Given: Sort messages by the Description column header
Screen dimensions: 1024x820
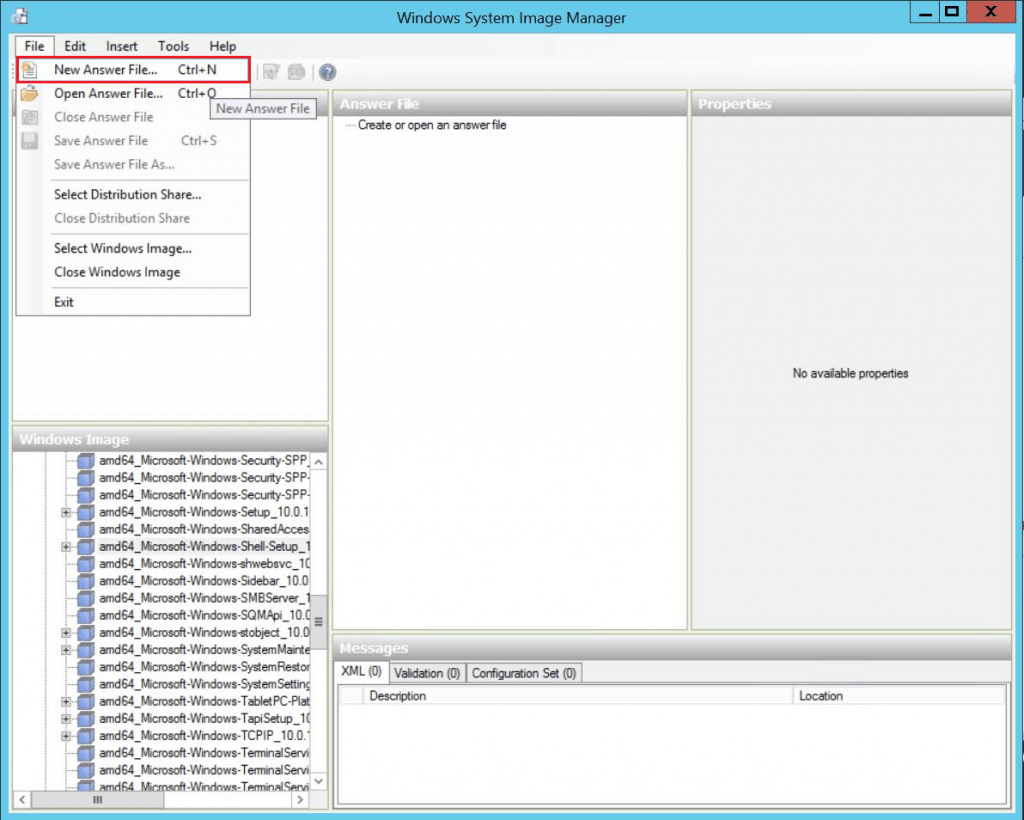Looking at the screenshot, I should point(577,696).
